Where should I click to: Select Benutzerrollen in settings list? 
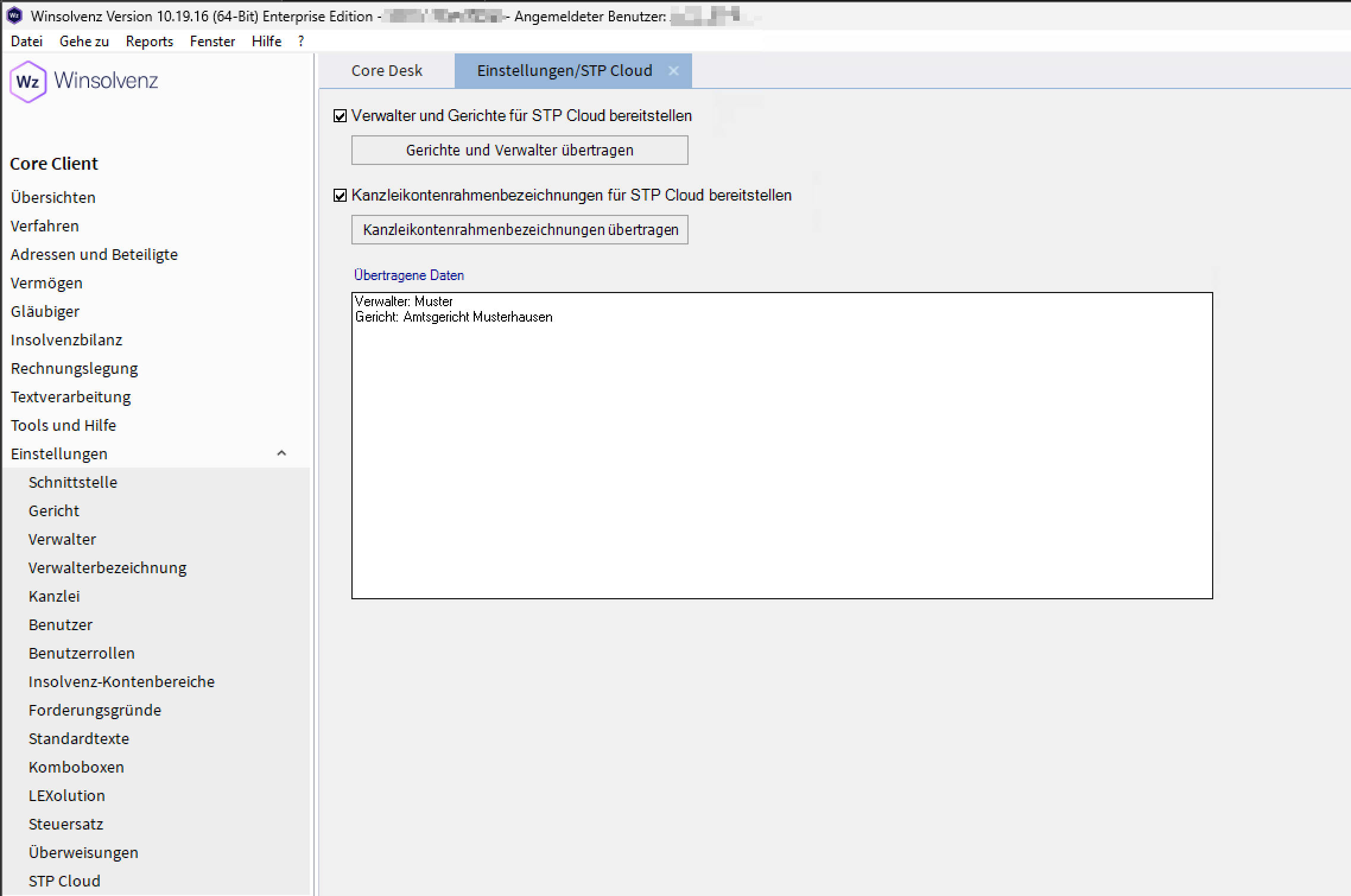pos(81,653)
